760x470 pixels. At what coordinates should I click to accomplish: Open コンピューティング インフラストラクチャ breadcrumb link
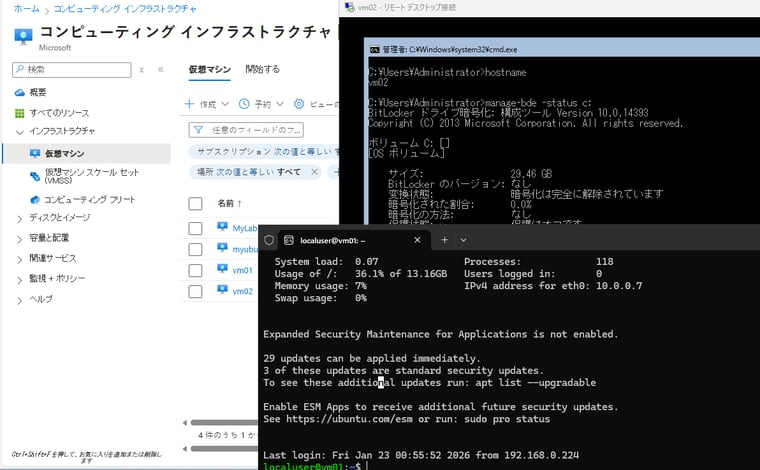click(x=125, y=8)
